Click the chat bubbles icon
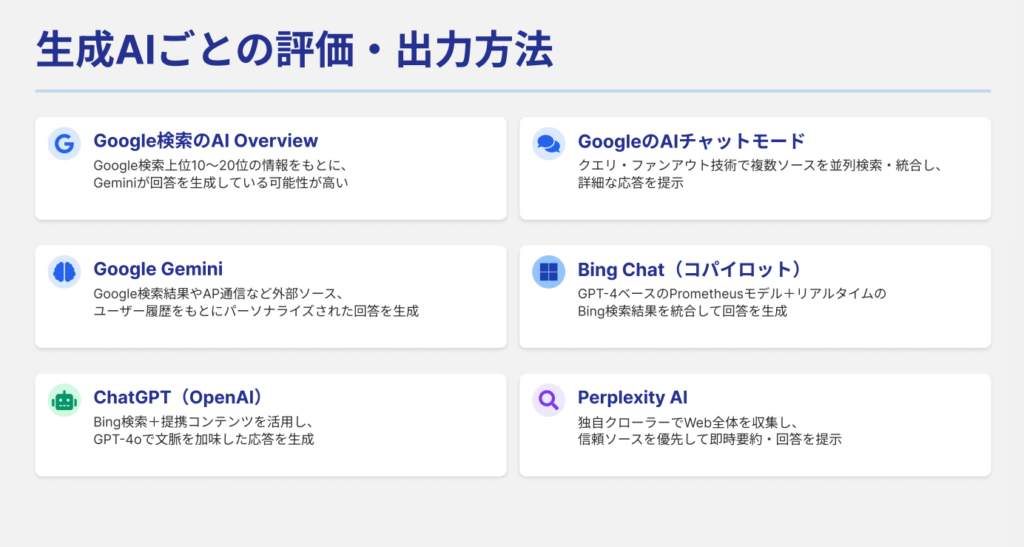Screen dimensions: 1024x547 pyautogui.click(x=549, y=144)
